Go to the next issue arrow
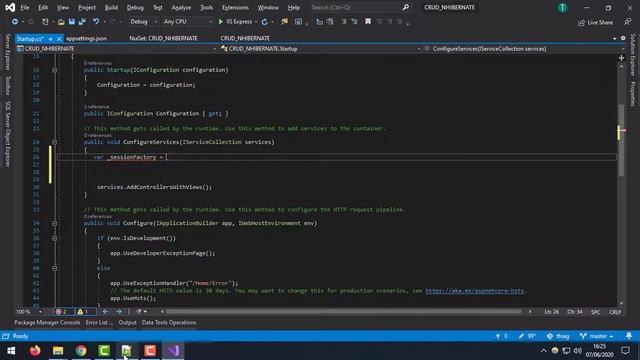Viewport: 640px width, 360px height. [119, 312]
